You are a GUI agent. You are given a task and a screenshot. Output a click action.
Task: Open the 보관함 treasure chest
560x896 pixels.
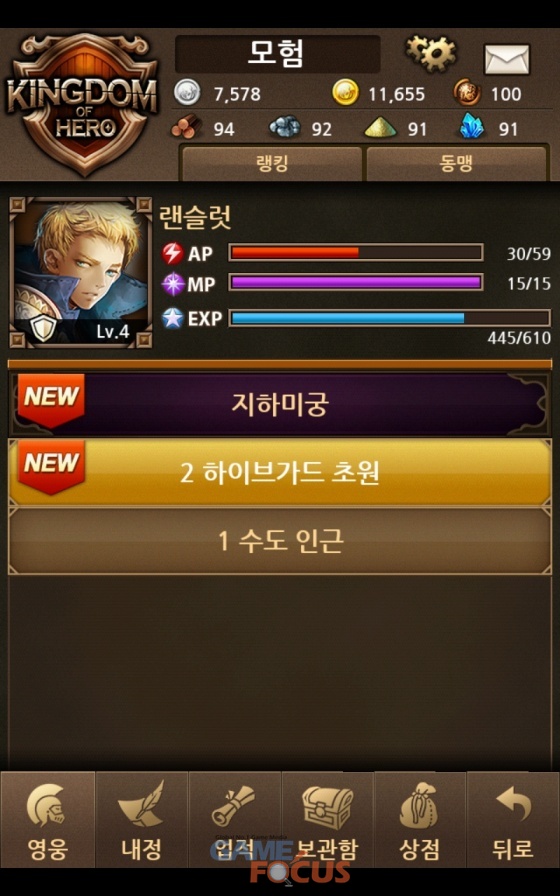[327, 819]
